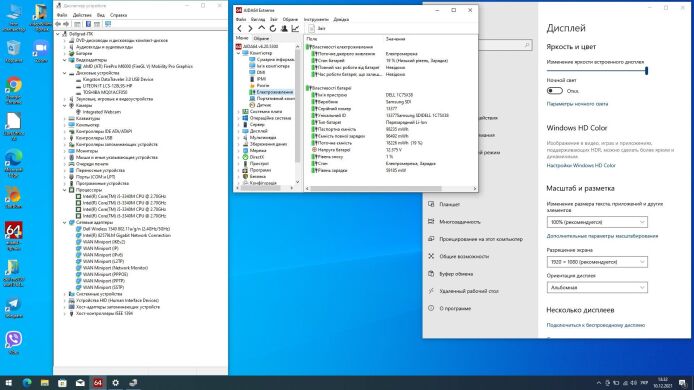The width and height of the screenshot is (694, 390).
Task: Open Действие menu in Device Manager
Action: 82,15
